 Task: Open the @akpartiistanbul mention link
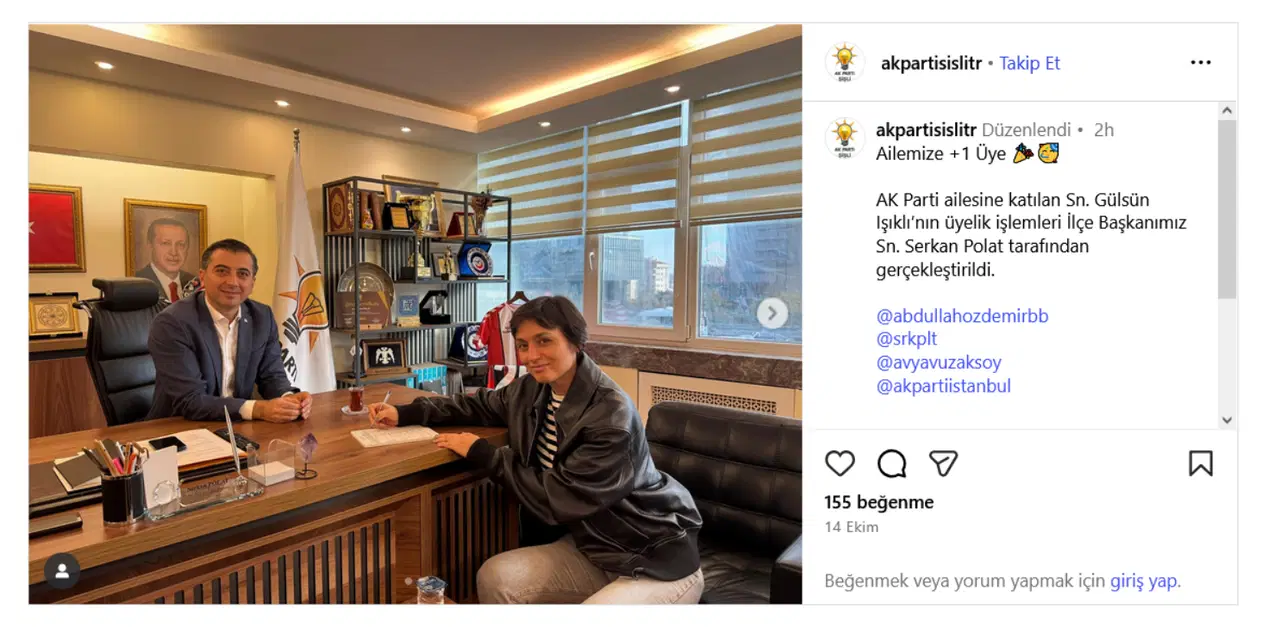coord(944,386)
